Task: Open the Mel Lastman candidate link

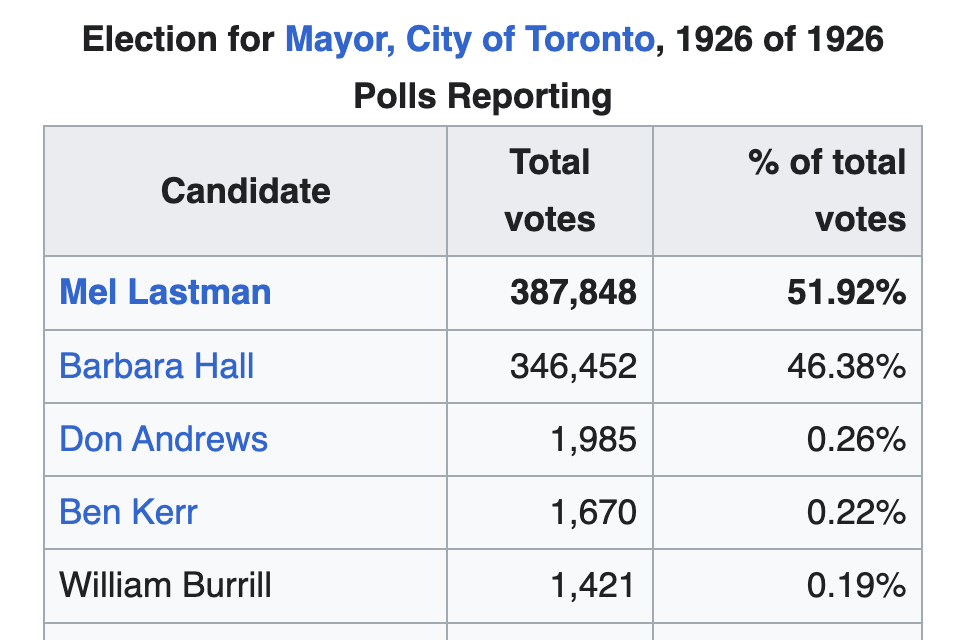Action: point(165,292)
